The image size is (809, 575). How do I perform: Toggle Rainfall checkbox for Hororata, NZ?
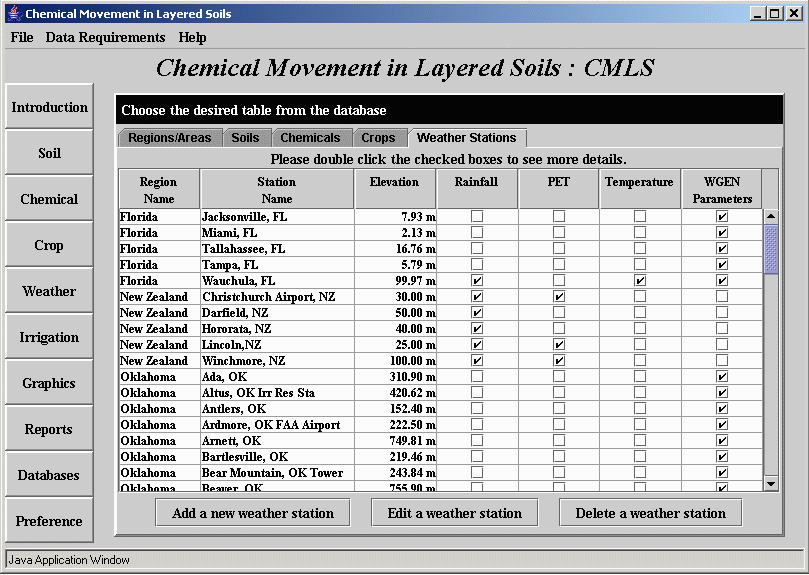(x=477, y=328)
